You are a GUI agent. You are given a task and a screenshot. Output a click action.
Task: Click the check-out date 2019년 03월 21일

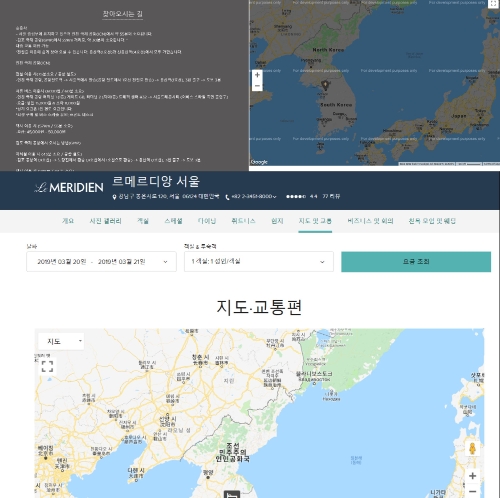coord(122,262)
